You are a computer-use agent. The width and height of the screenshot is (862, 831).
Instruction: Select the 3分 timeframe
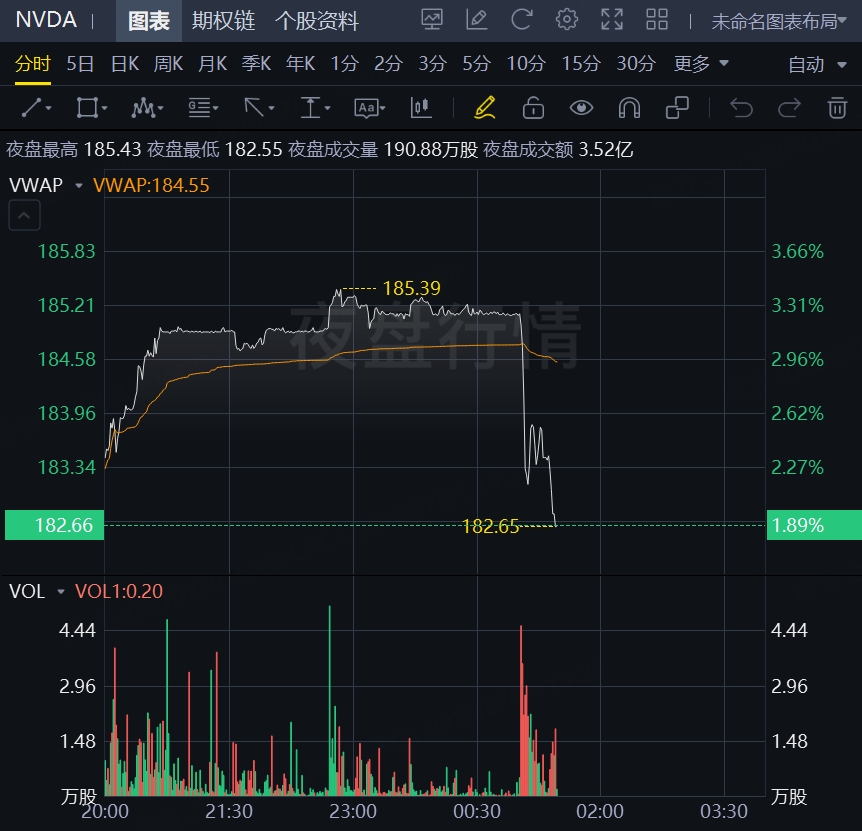point(433,64)
